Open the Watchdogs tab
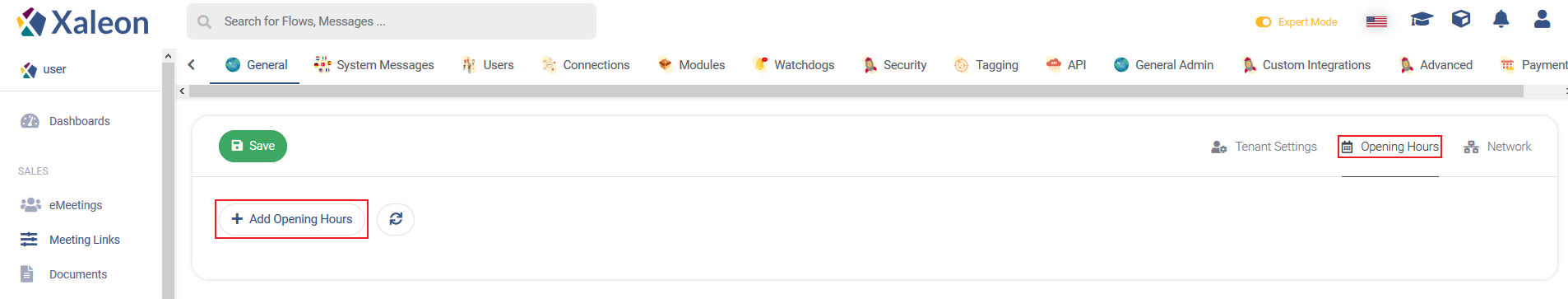 794,65
